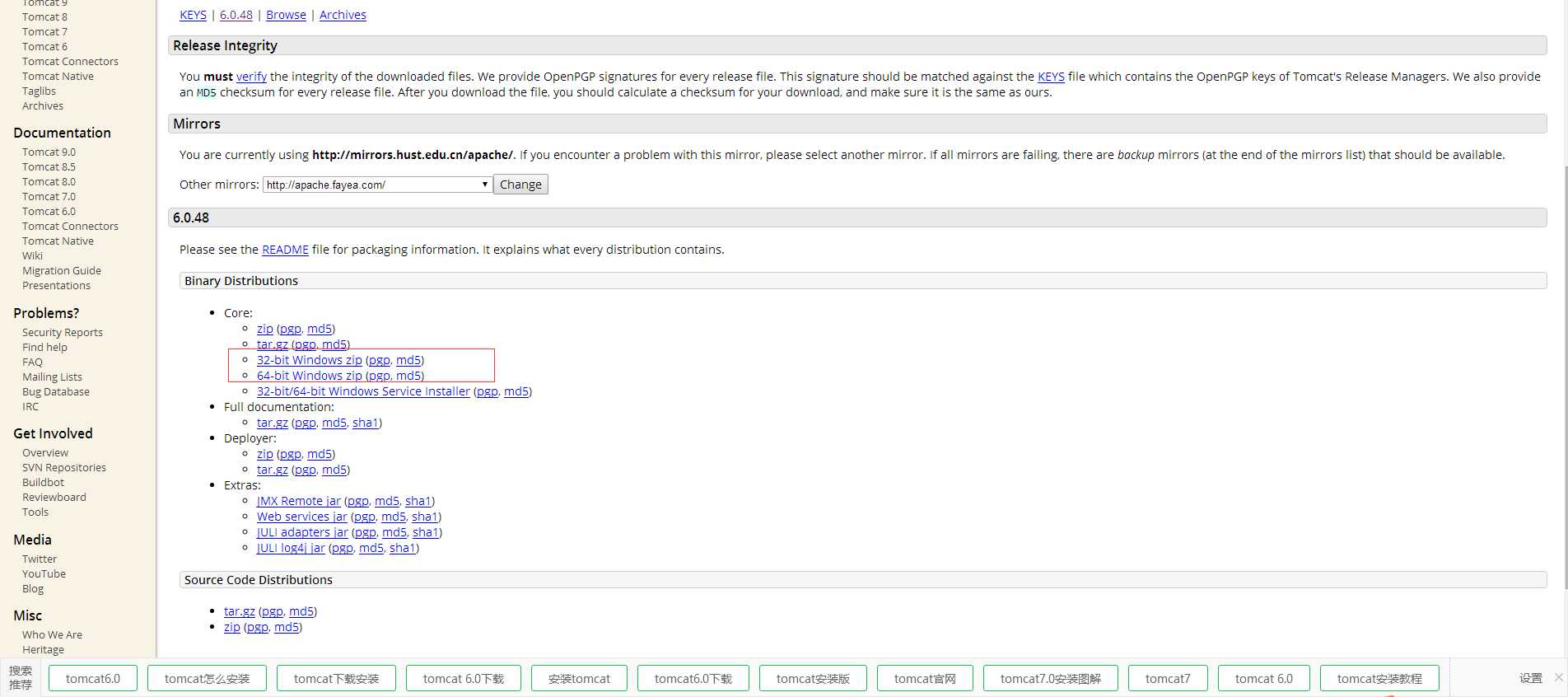Download the Deployer zip

[264, 454]
